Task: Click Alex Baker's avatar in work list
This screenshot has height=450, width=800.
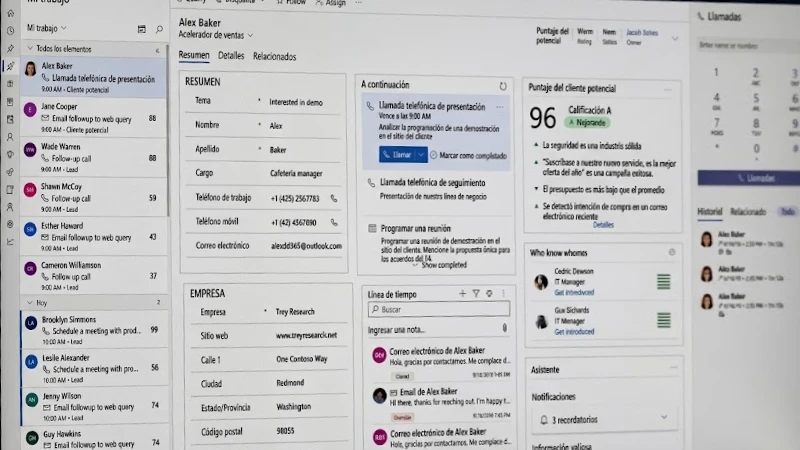Action: point(31,69)
